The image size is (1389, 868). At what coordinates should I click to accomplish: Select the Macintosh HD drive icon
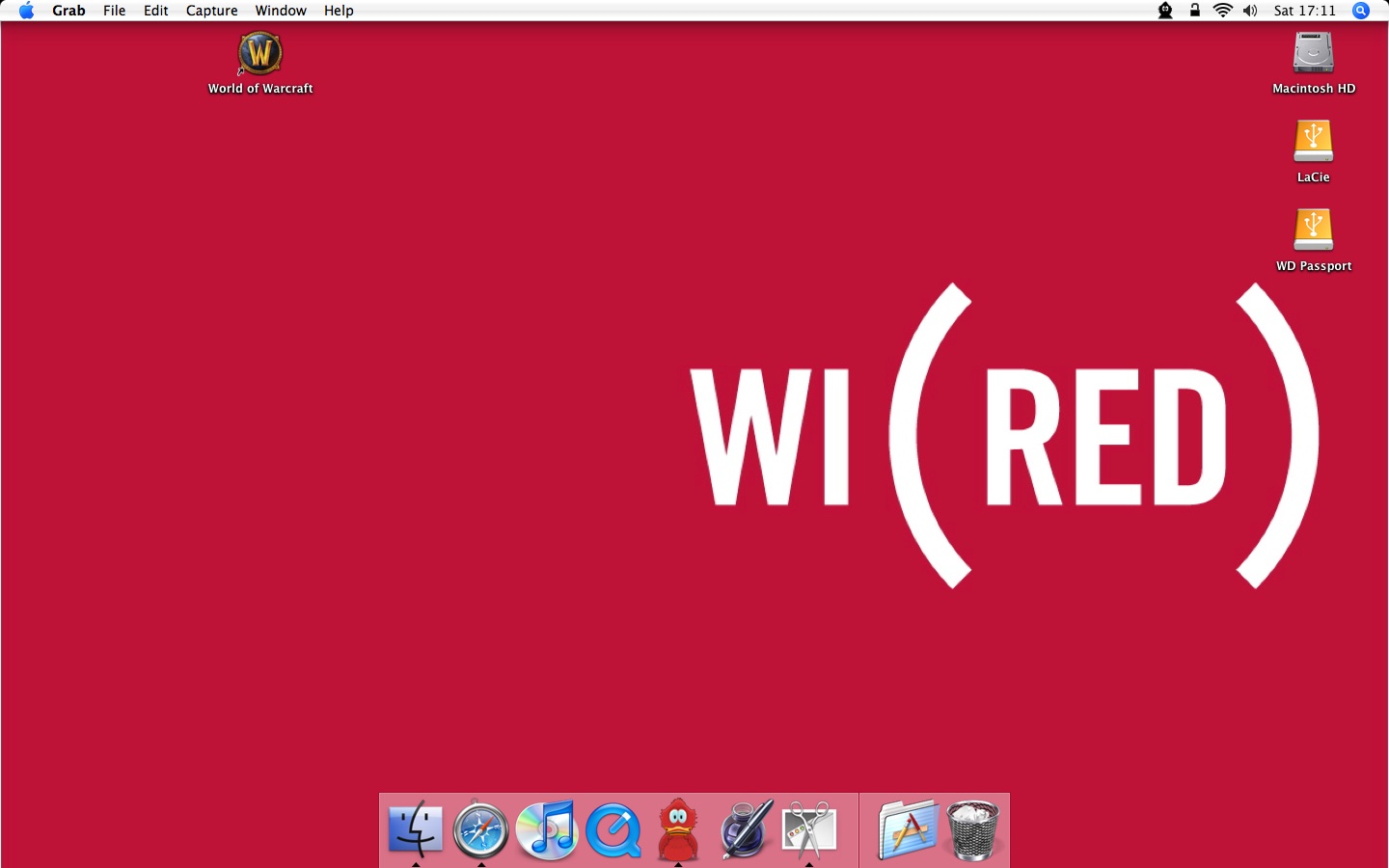(x=1314, y=53)
